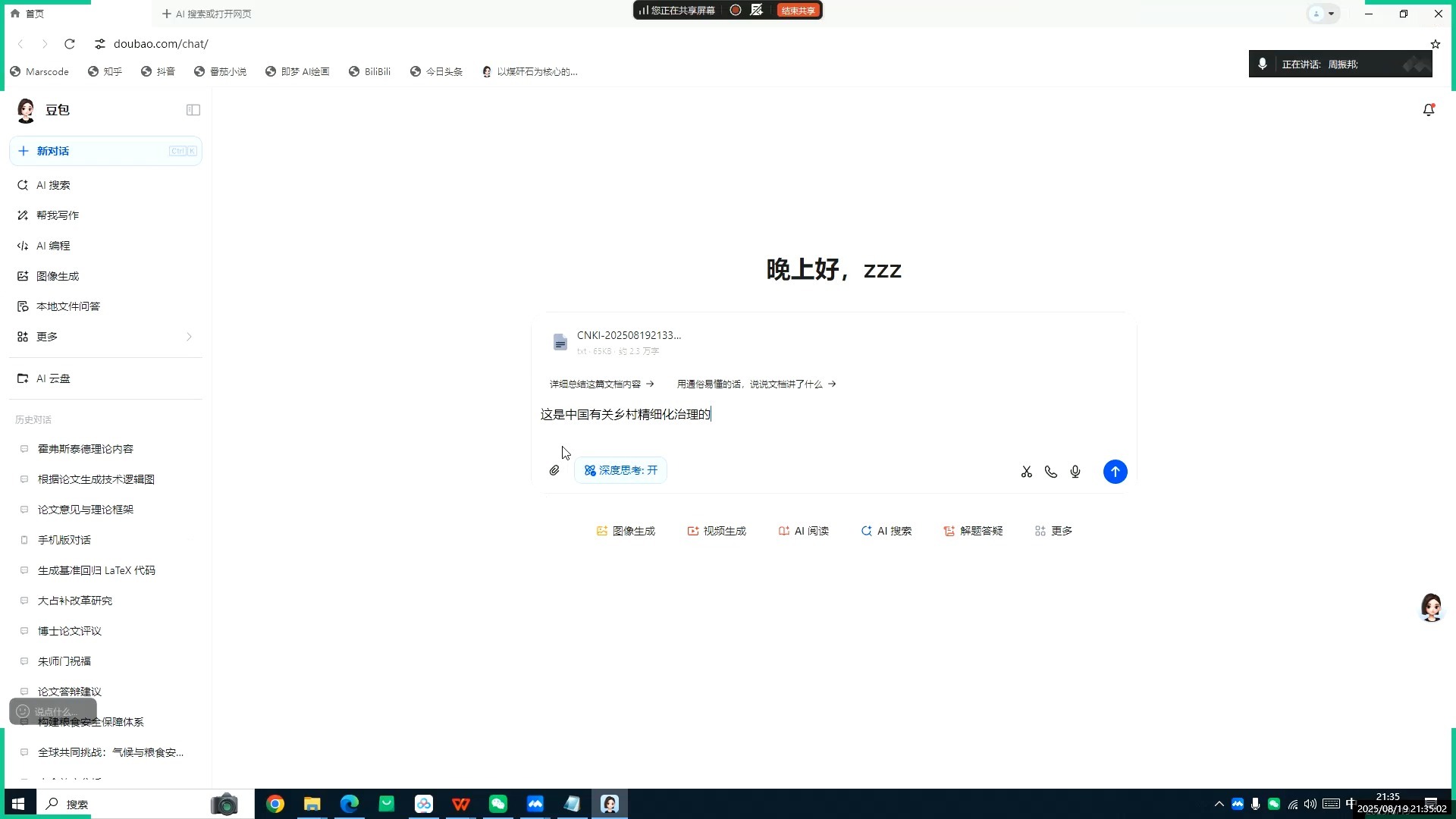Open the new tab 'AI 搜索或打开网页'
Viewport: 1456px width, 819px height.
[x=205, y=13]
